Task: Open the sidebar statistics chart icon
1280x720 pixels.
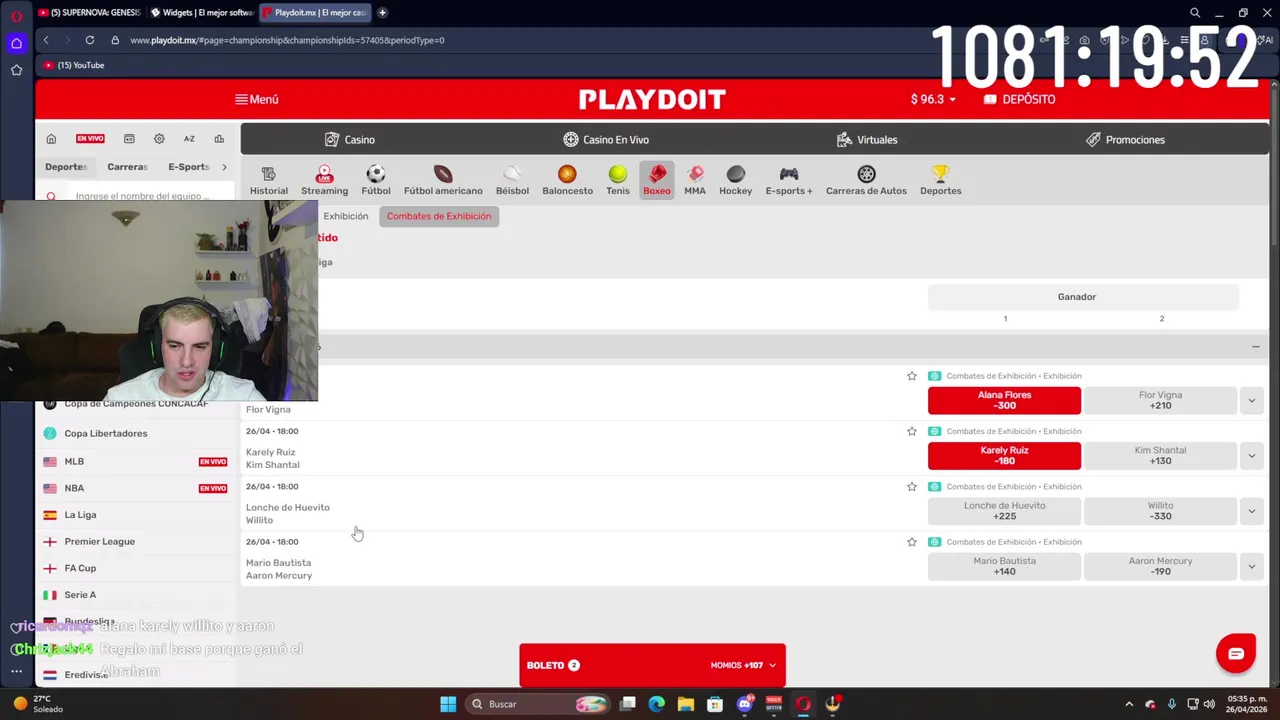Action: [219, 139]
